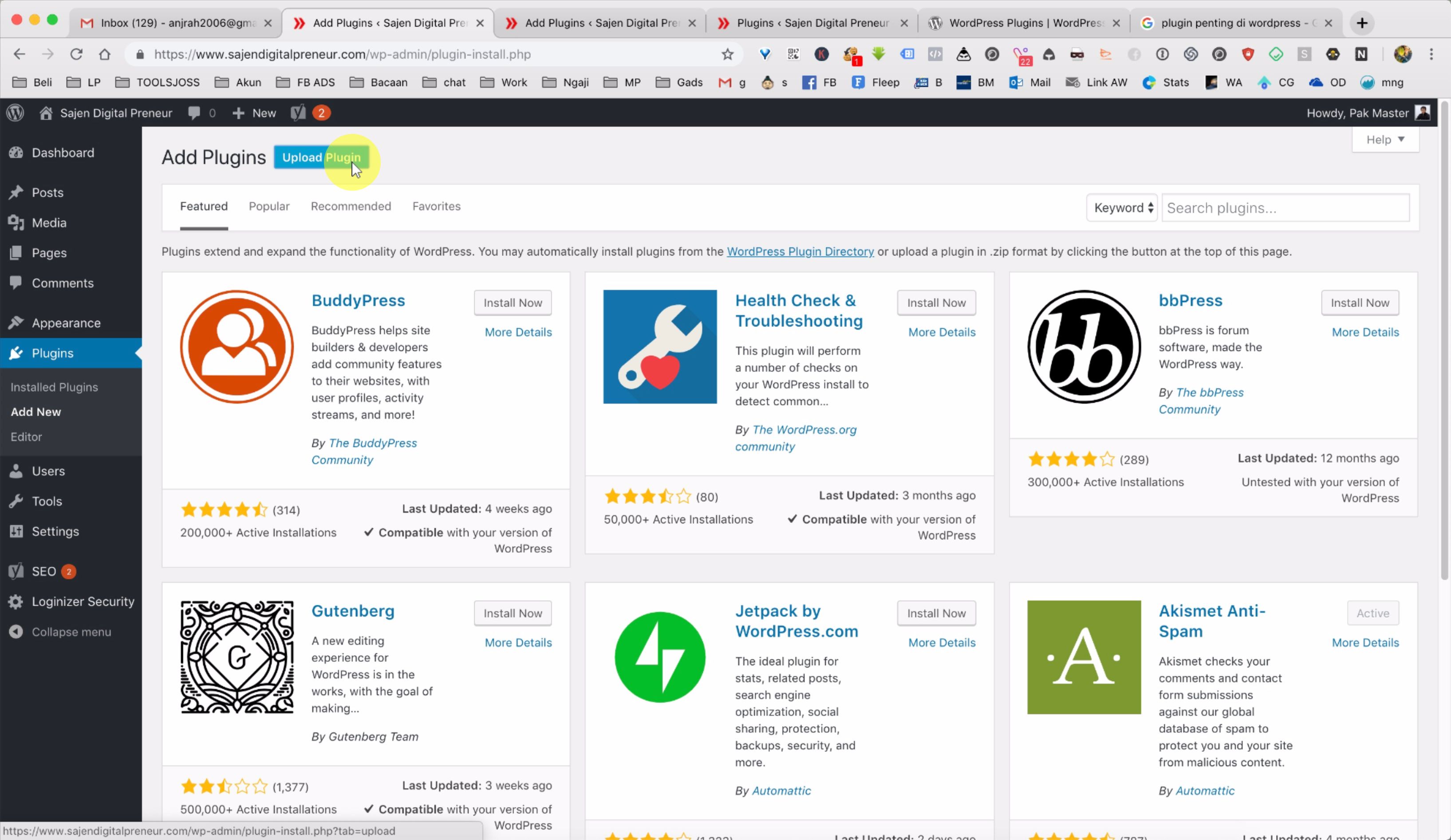Open the Keyword search type dropdown

tap(1122, 208)
